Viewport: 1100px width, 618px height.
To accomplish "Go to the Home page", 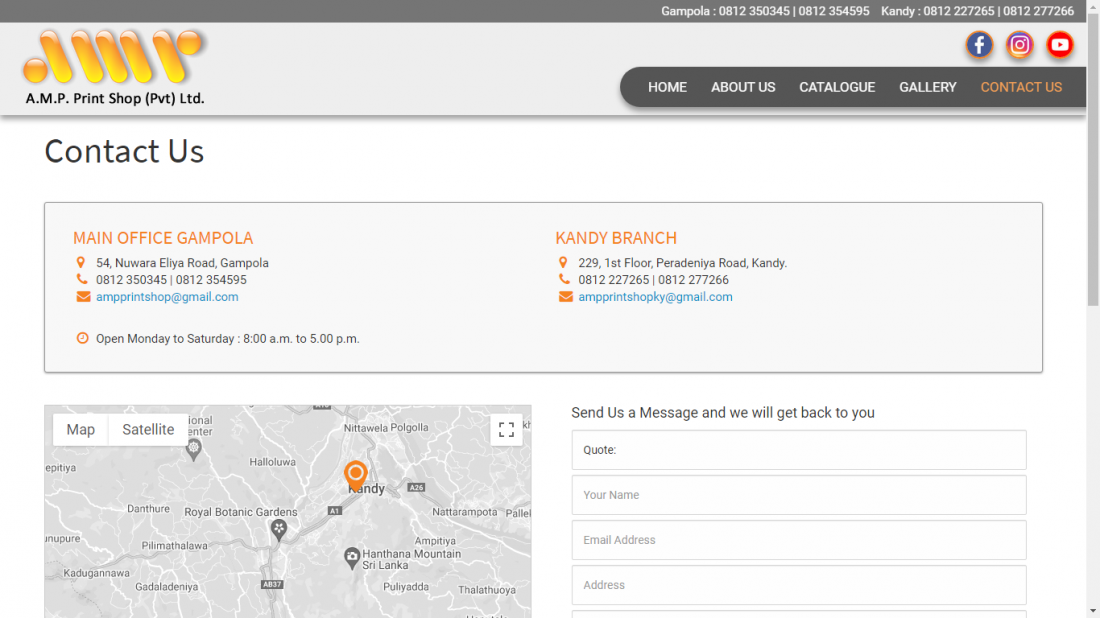I will (667, 87).
